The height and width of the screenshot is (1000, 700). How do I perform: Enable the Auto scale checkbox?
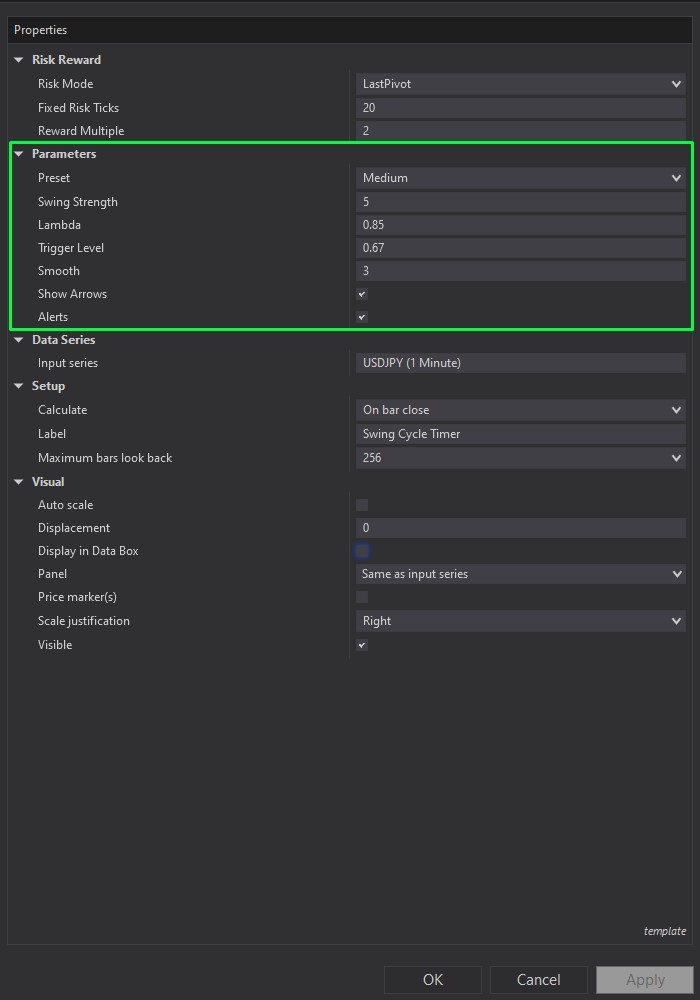(x=362, y=505)
